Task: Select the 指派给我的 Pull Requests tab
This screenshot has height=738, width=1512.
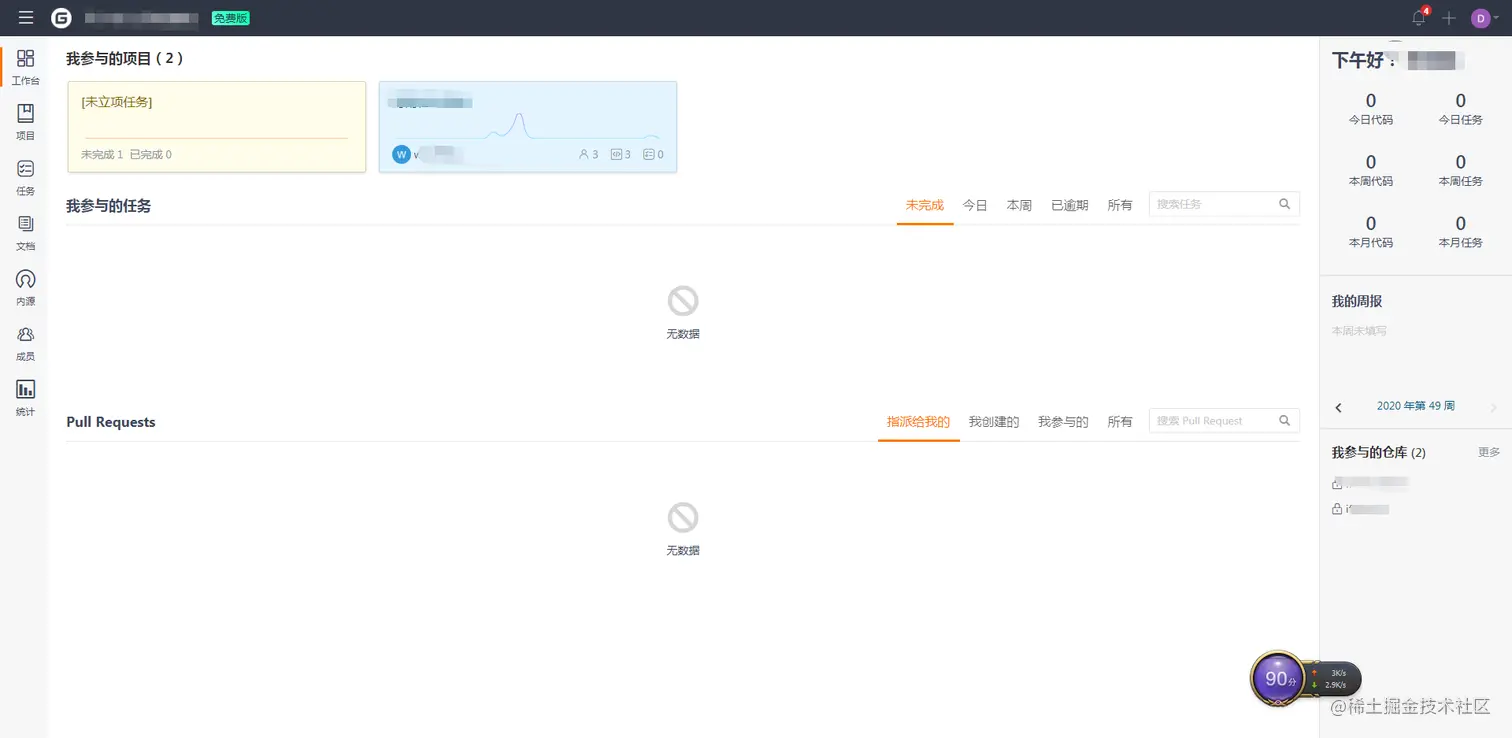Action: pos(918,422)
